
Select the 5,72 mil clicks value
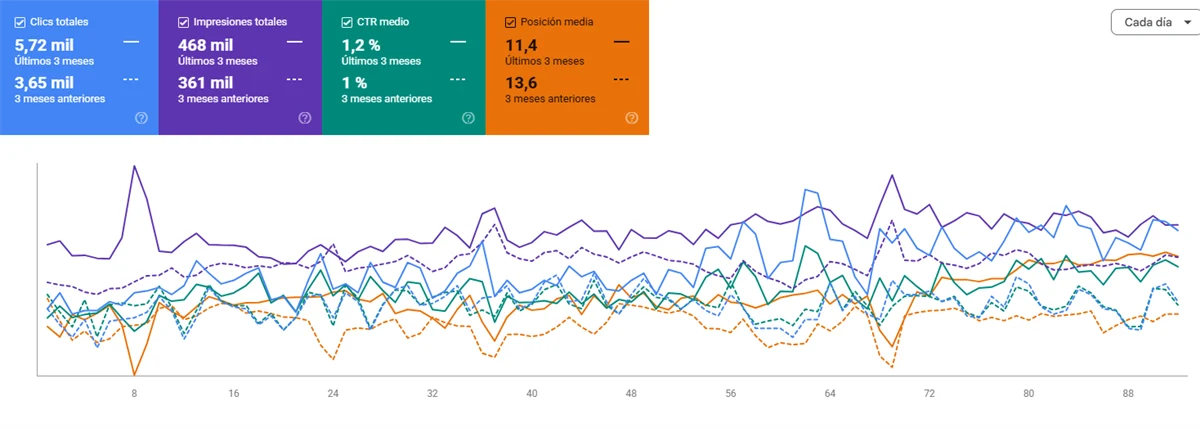coord(44,45)
